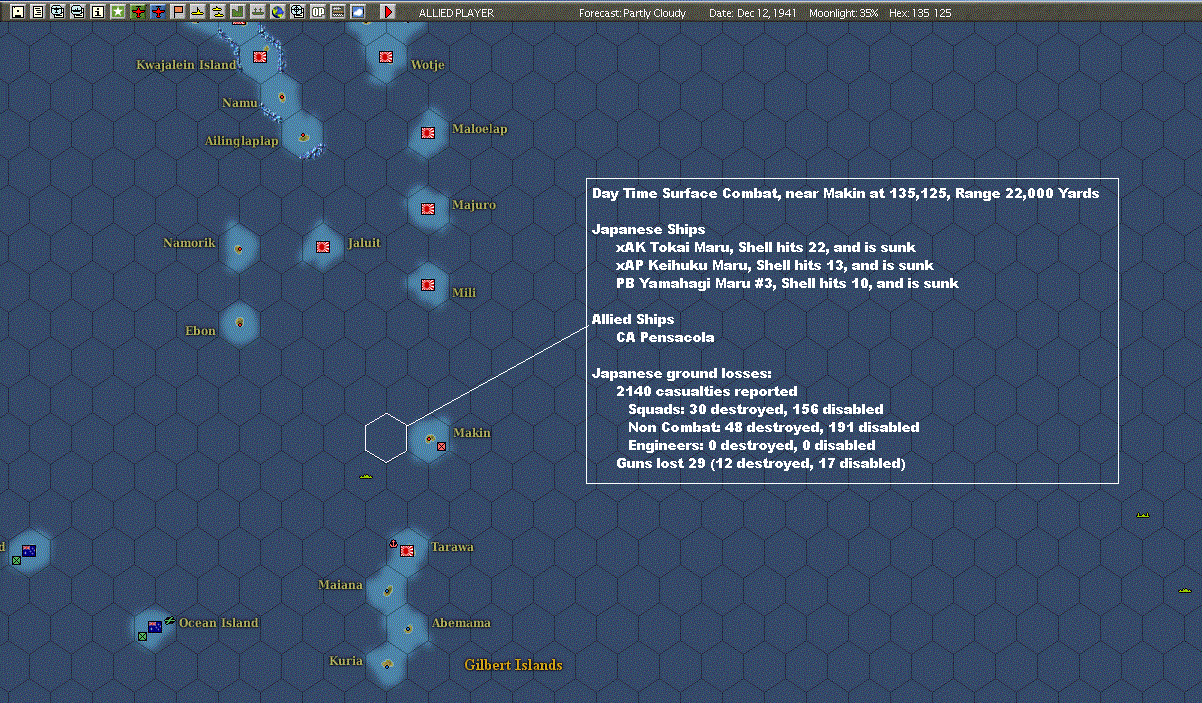Image resolution: width=1202 pixels, height=703 pixels.
Task: Select the Japanese base flag at Jaluit
Action: point(323,247)
